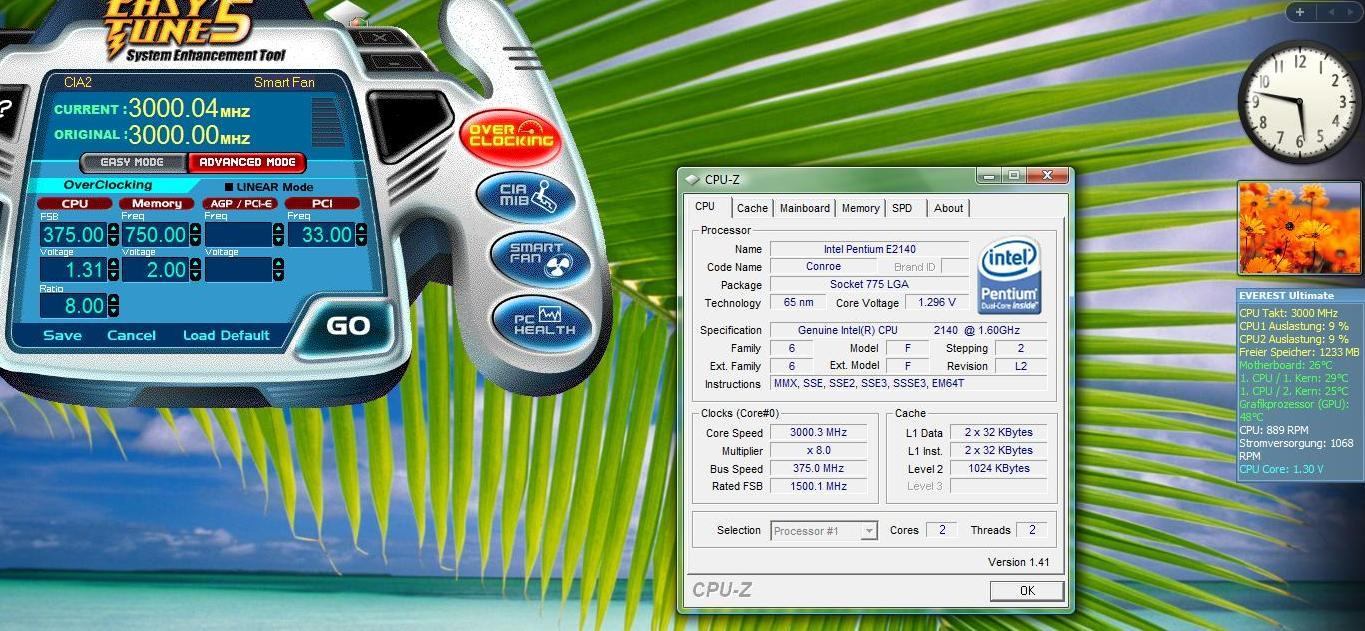
Task: Click OK in CPU-Z
Action: [x=1027, y=591]
